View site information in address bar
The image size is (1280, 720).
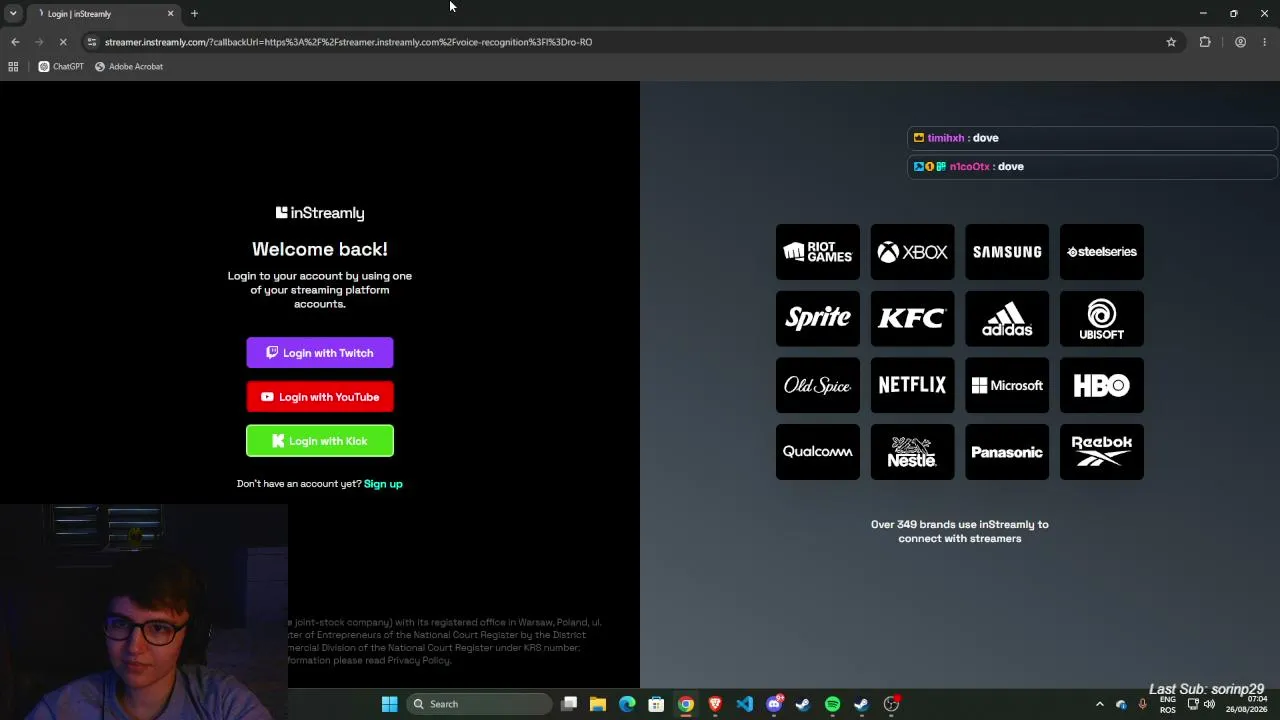point(92,42)
